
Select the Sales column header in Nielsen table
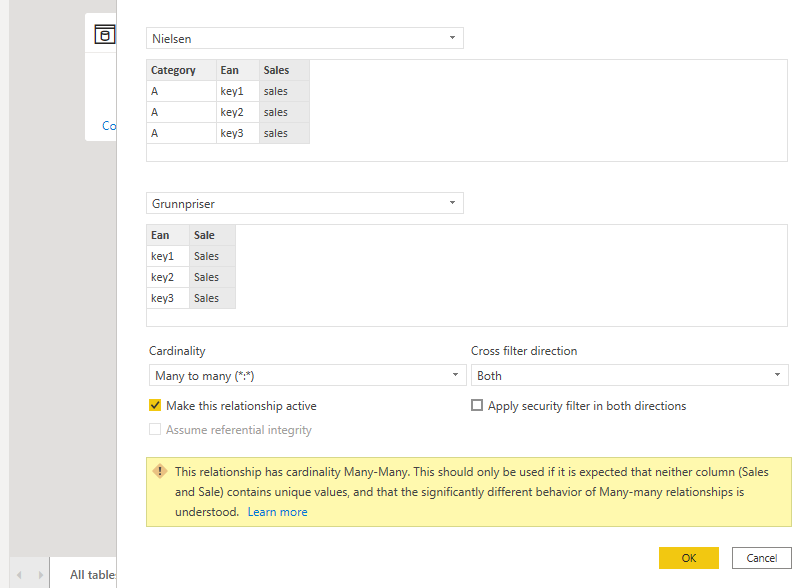pos(284,70)
